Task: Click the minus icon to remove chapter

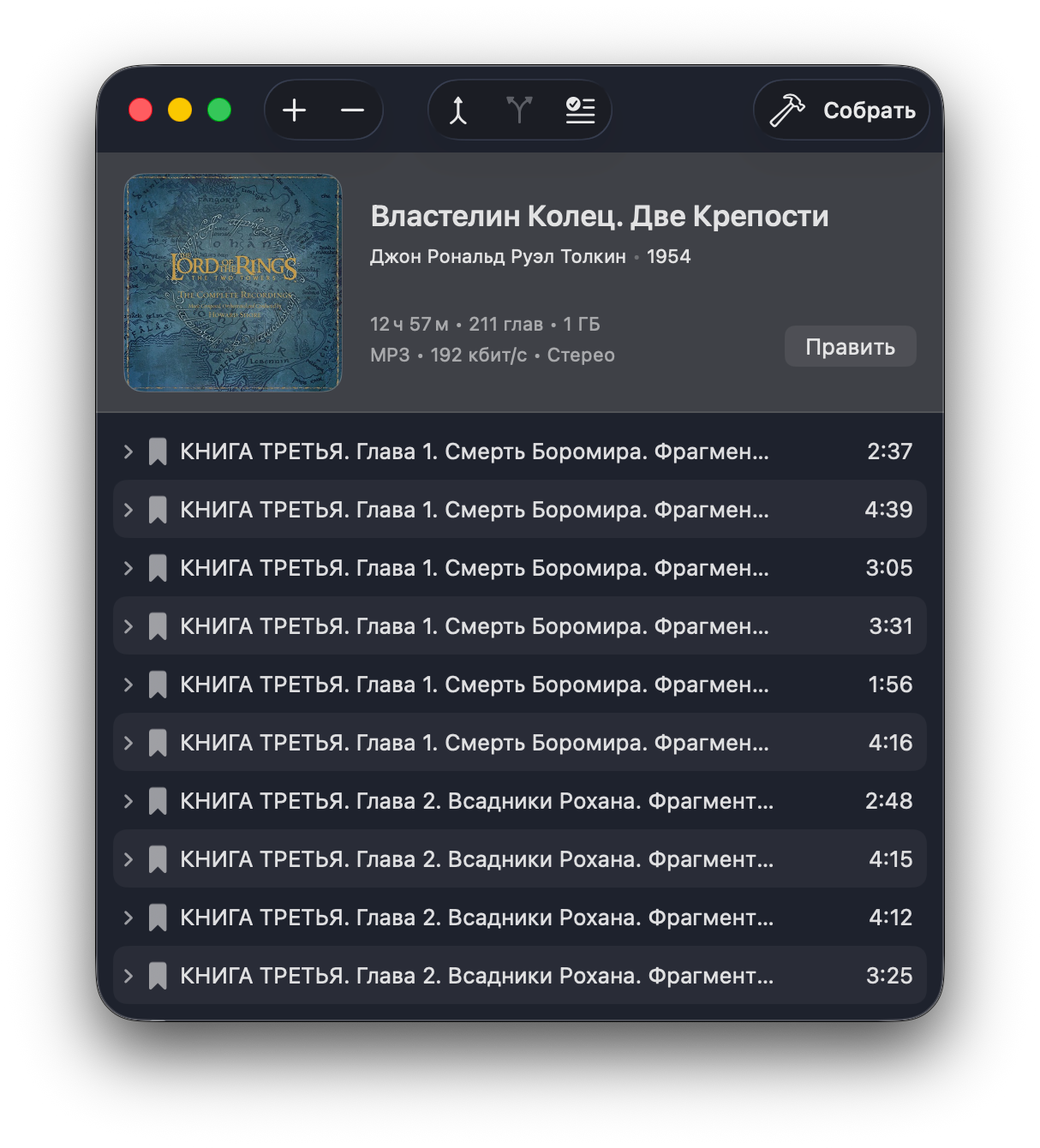Action: 352,111
